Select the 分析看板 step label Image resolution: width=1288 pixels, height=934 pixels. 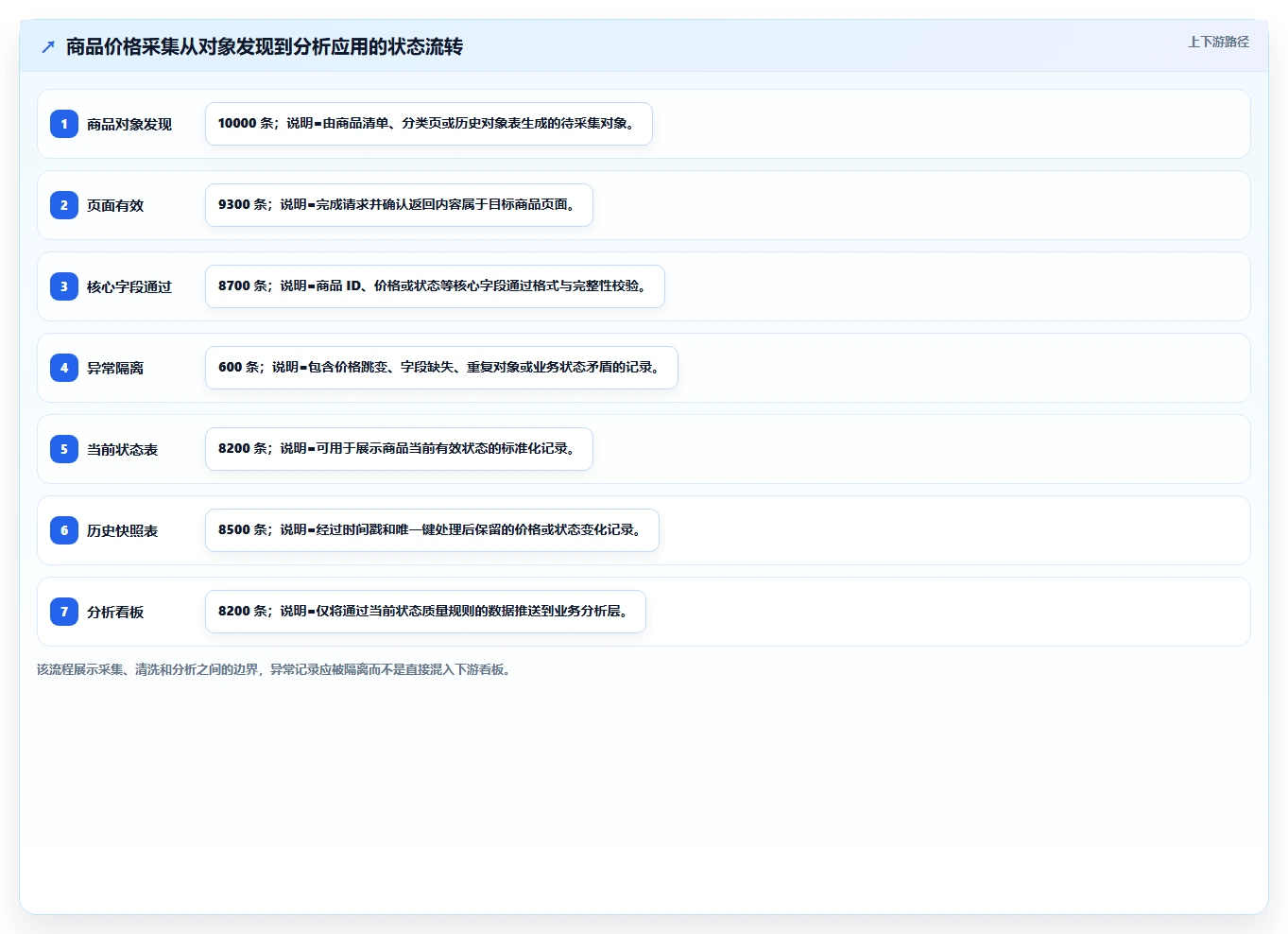(115, 613)
